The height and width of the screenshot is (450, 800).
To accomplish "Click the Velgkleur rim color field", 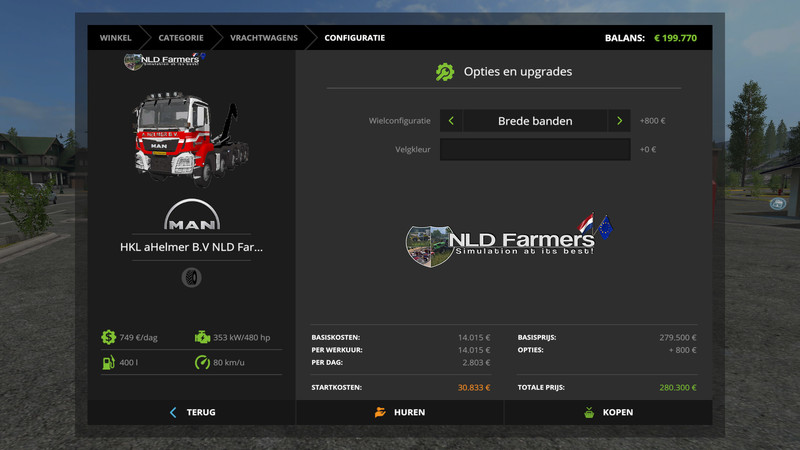I will (x=535, y=150).
